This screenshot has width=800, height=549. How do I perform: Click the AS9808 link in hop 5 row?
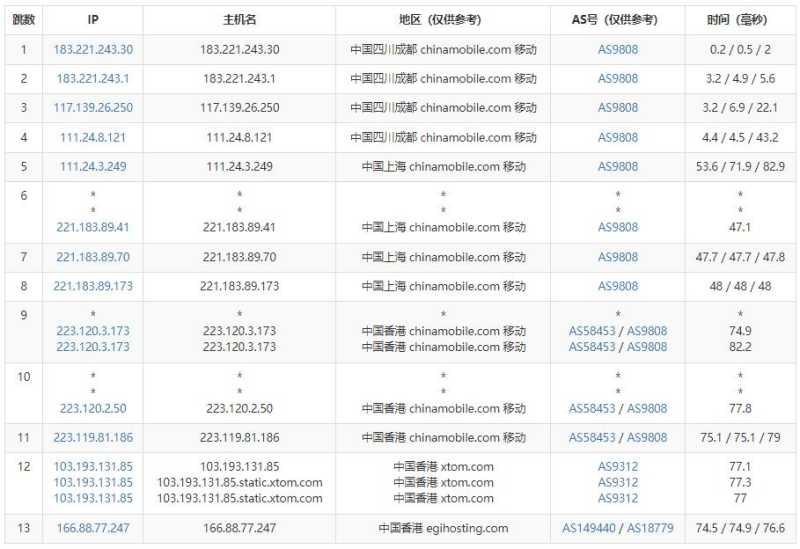[x=617, y=166]
